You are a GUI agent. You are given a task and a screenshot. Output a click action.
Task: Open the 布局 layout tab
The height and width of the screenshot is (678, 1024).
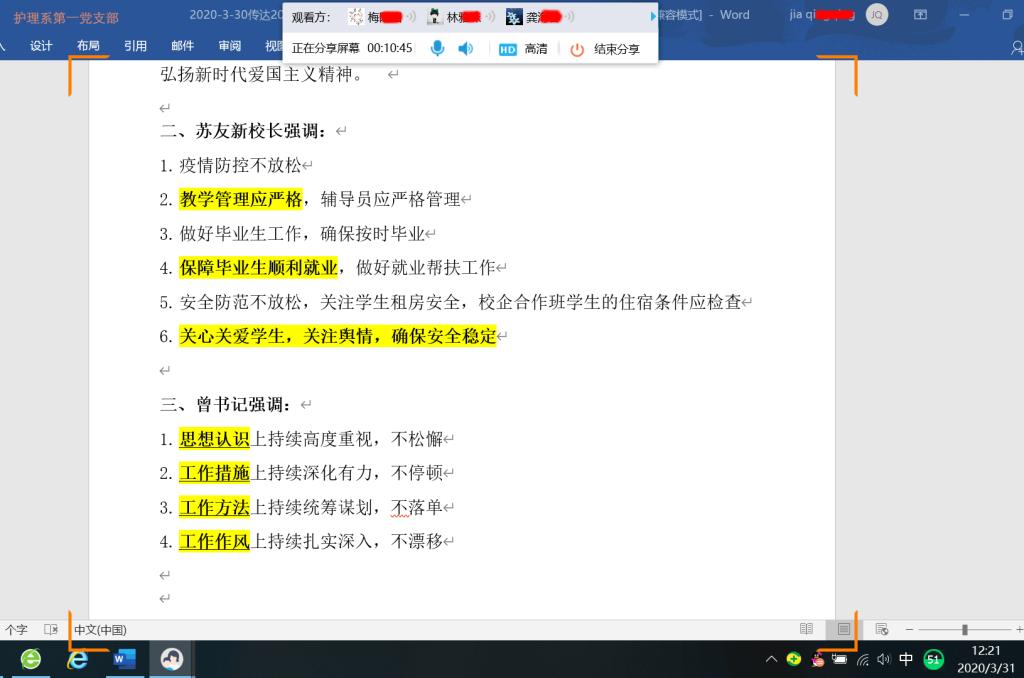click(88, 46)
